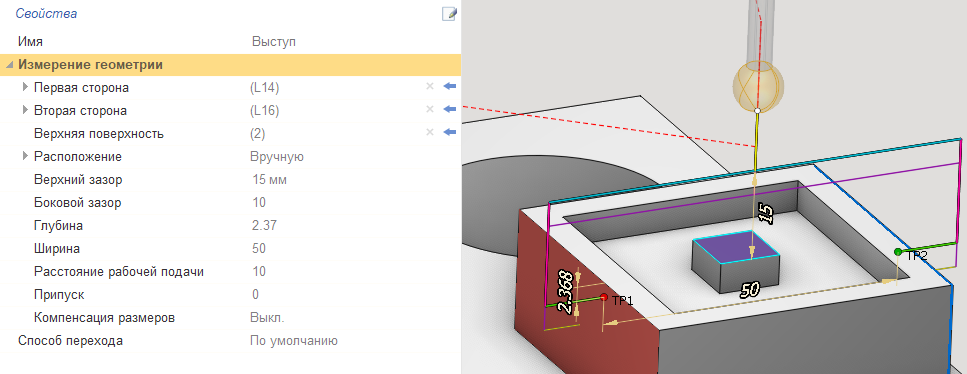Image resolution: width=967 pixels, height=374 pixels.
Task: Click the Свойства panel title
Action: (46, 14)
